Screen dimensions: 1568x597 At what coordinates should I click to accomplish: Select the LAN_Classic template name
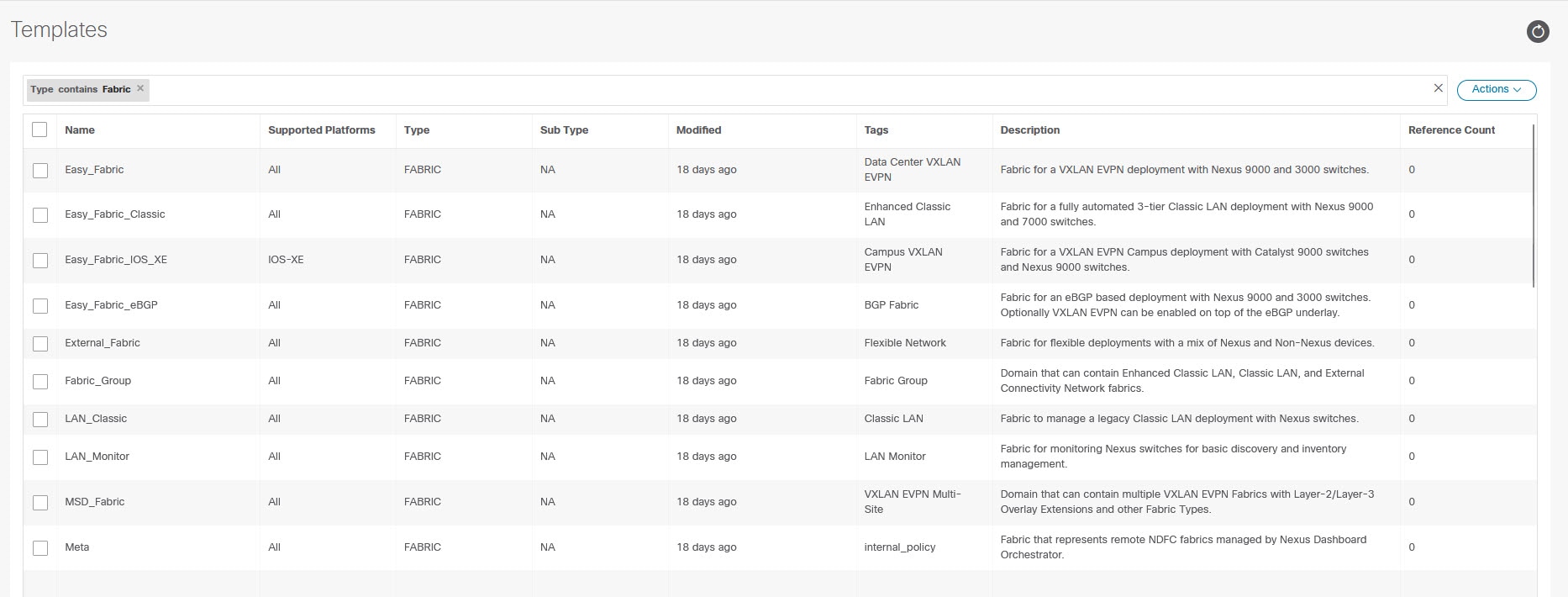pos(96,419)
